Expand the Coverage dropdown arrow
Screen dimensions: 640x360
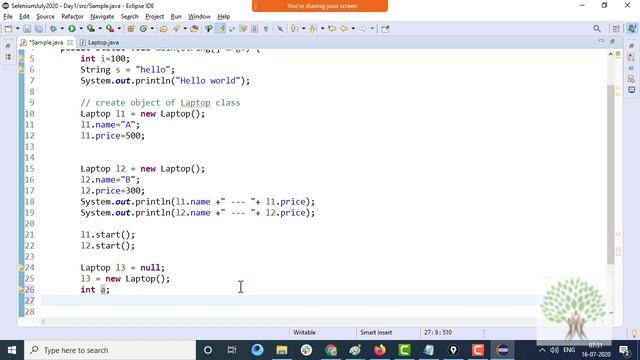(x=100, y=29)
